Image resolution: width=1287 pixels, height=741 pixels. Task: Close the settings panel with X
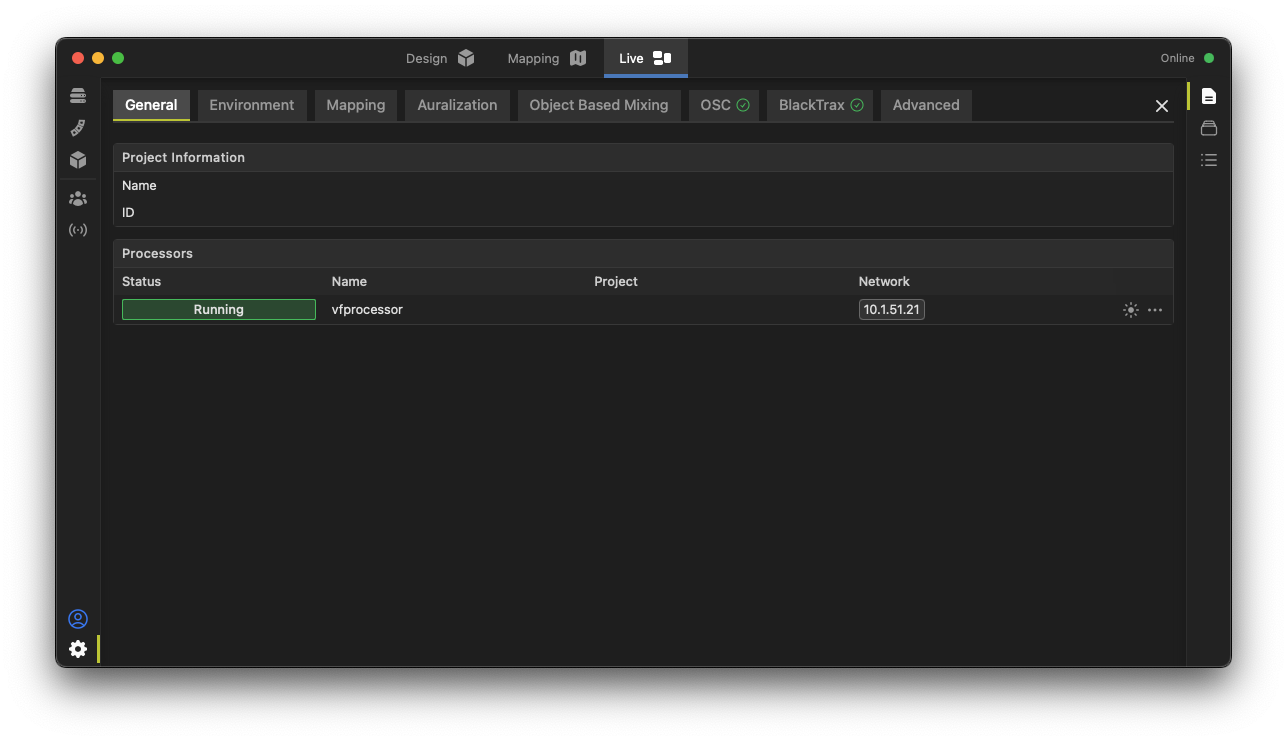click(1161, 106)
